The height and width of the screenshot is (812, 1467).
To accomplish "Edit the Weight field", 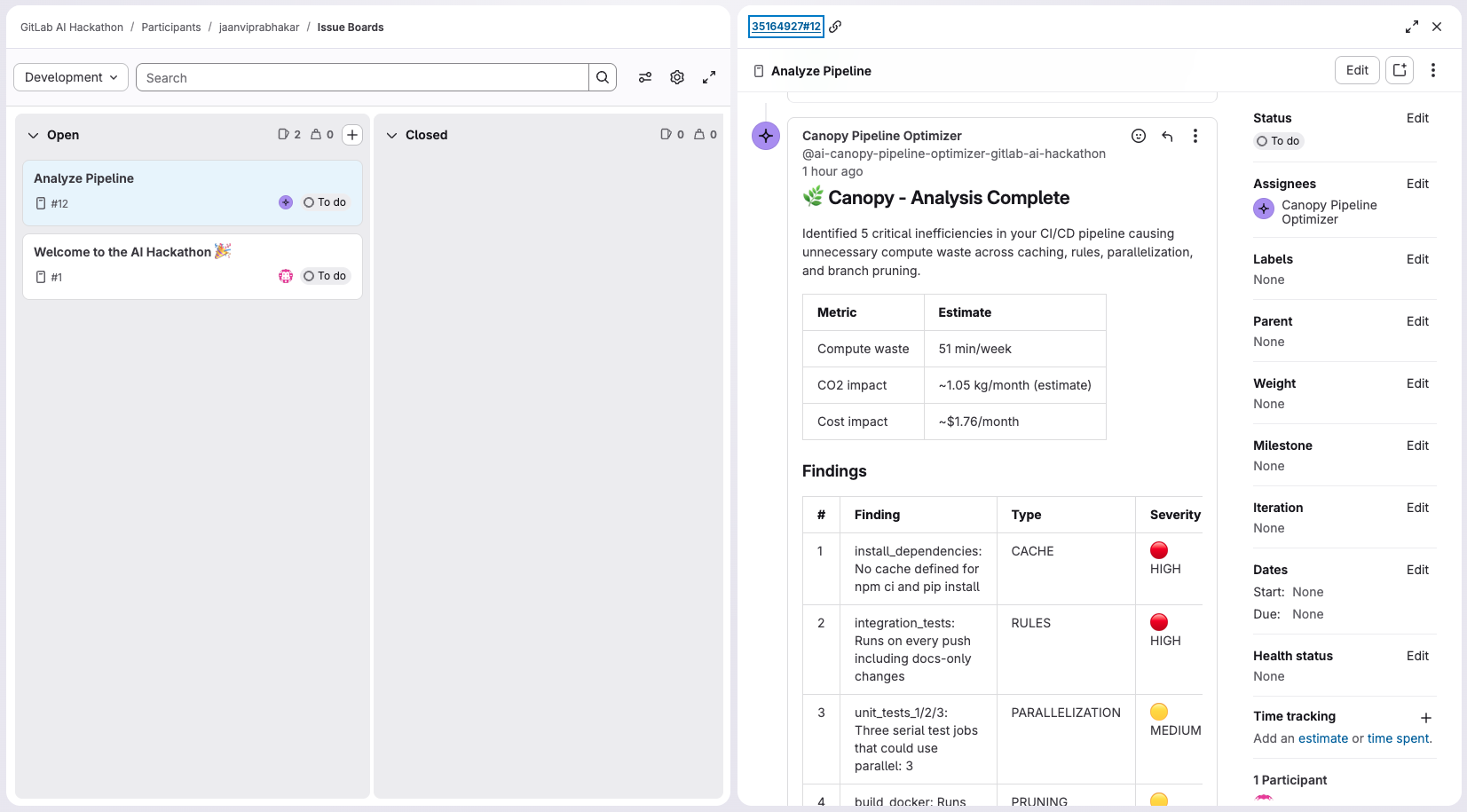I will [x=1417, y=383].
